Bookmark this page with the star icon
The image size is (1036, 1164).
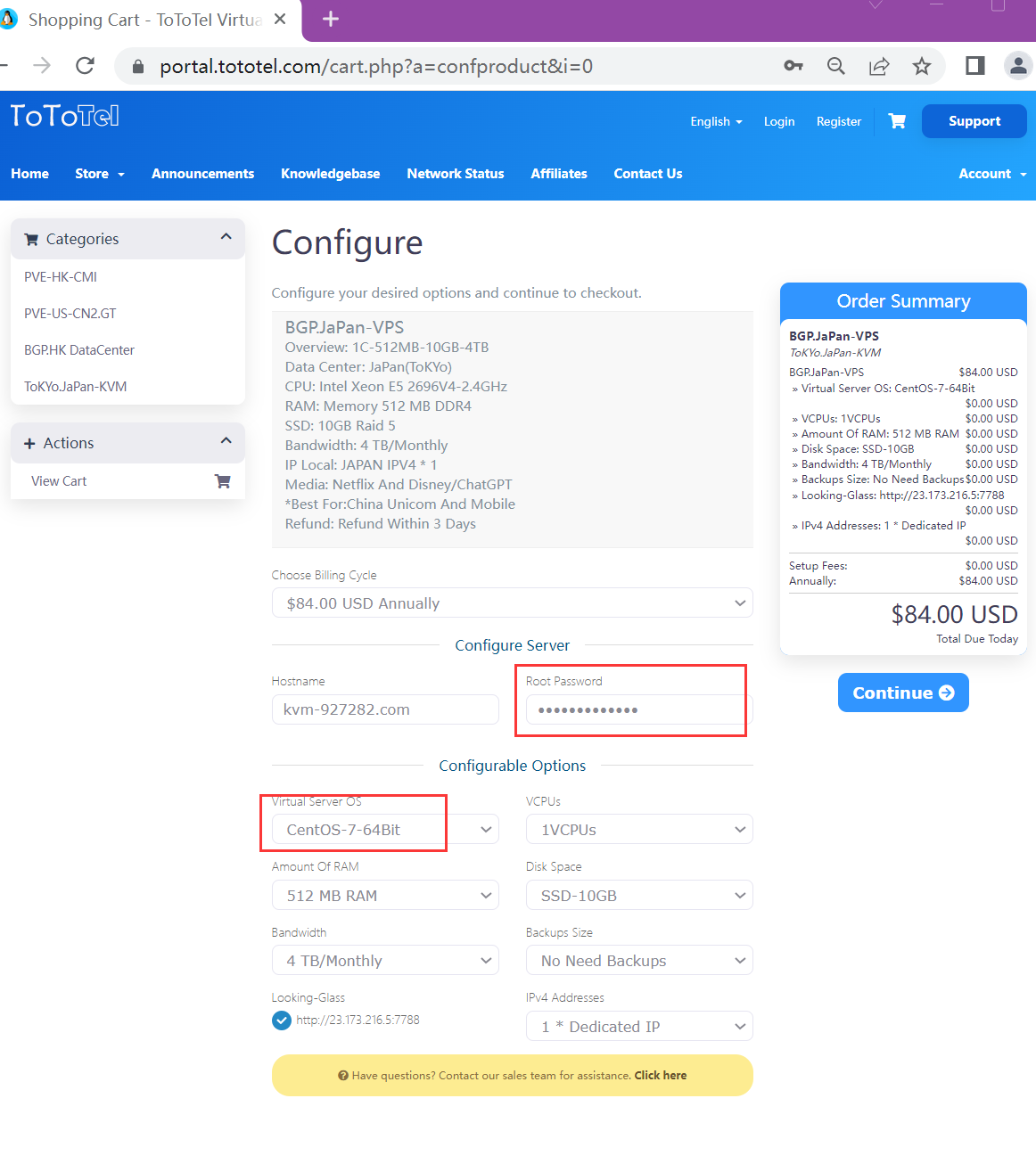[x=922, y=66]
